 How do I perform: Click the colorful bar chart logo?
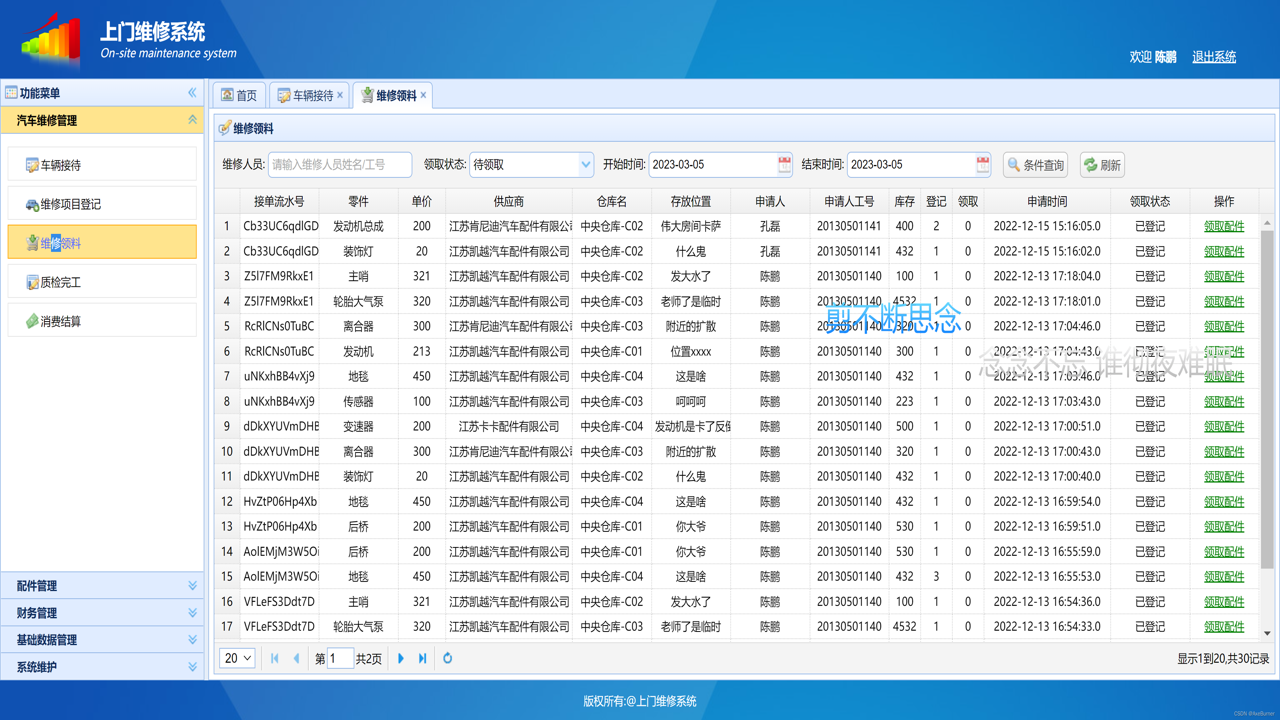click(50, 42)
